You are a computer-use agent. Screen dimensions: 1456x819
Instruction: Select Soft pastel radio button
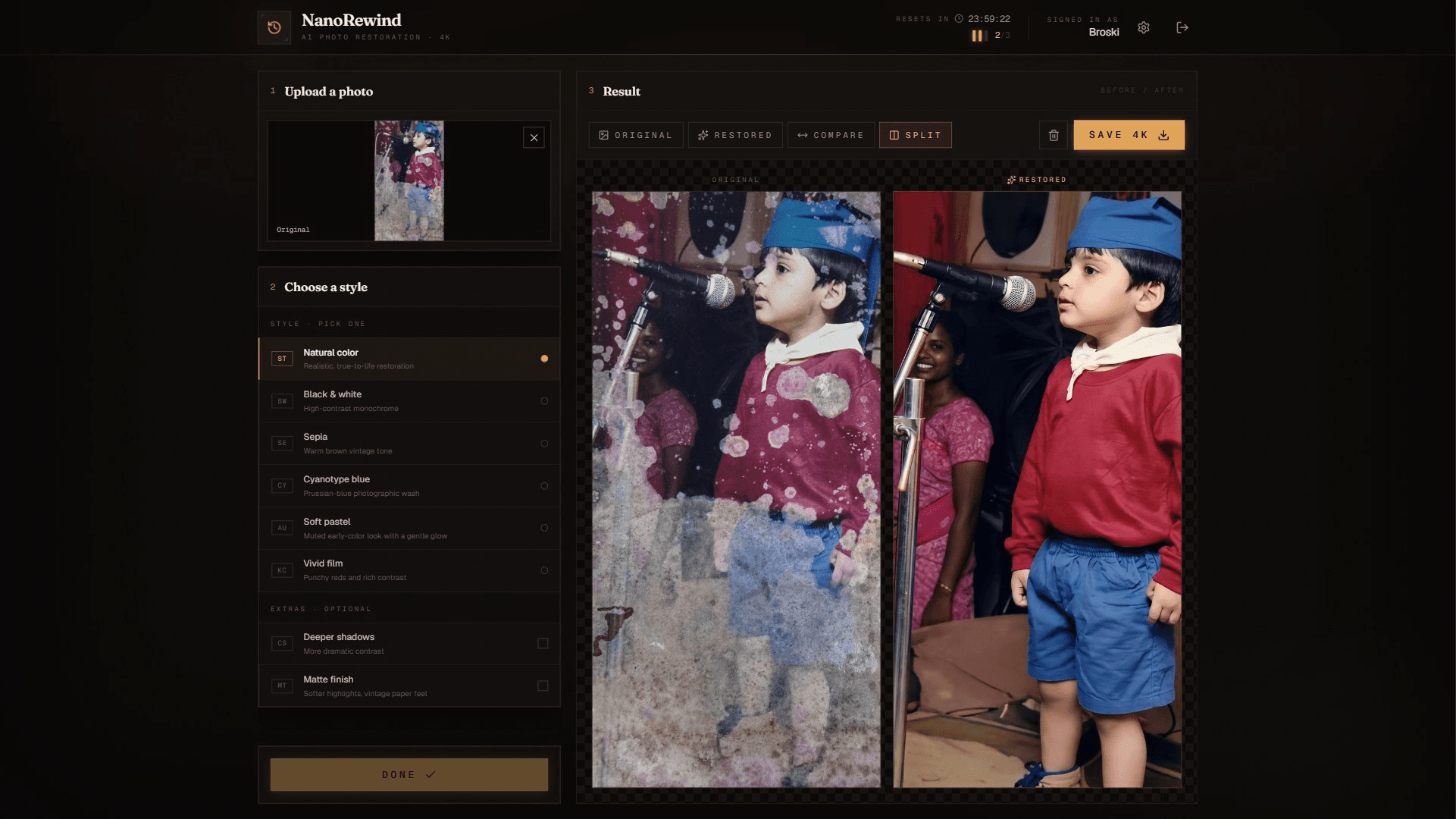click(544, 528)
